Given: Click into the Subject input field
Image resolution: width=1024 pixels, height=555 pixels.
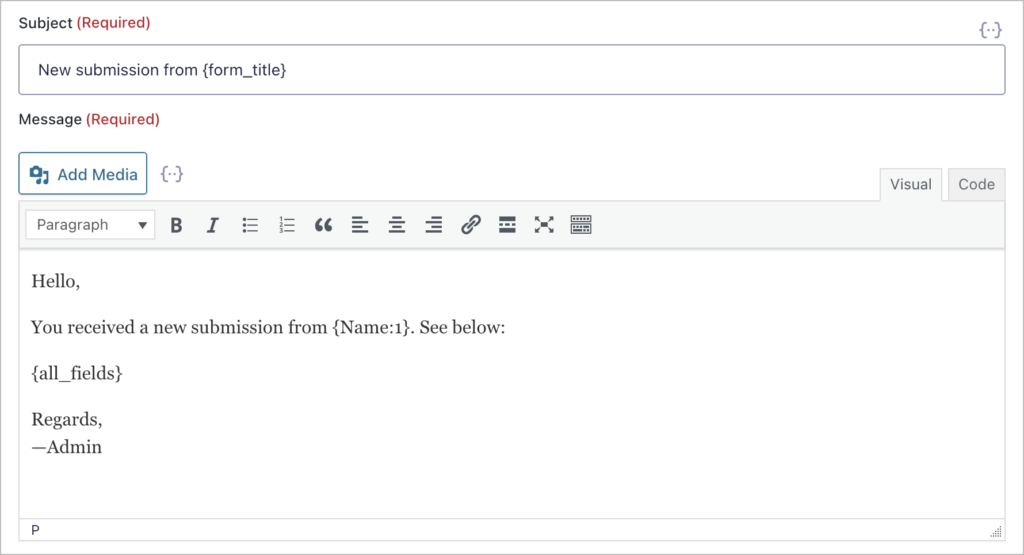Looking at the screenshot, I should tap(511, 70).
